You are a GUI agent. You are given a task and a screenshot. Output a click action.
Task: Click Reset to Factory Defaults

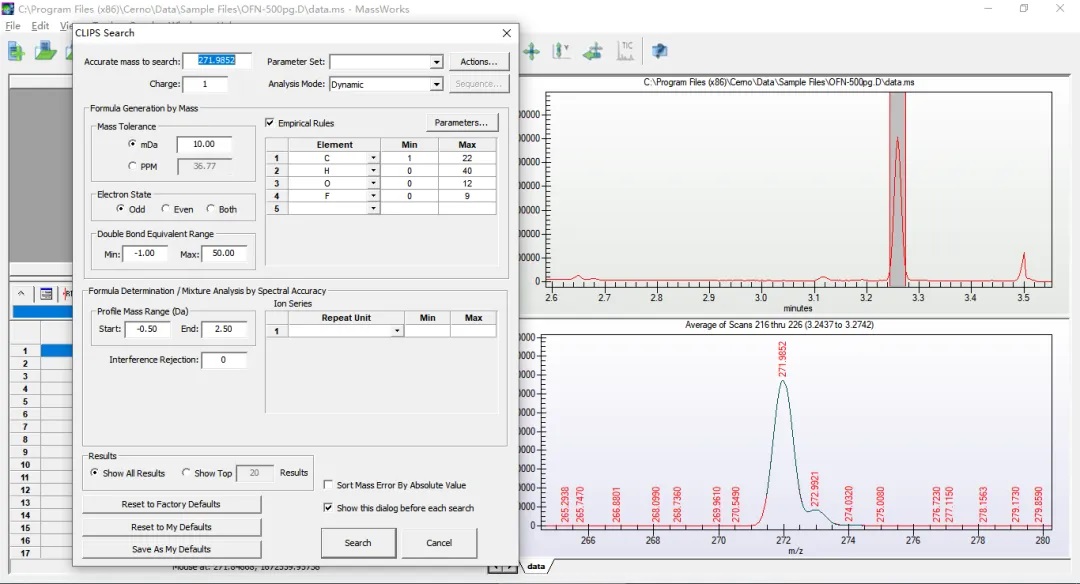[171, 504]
